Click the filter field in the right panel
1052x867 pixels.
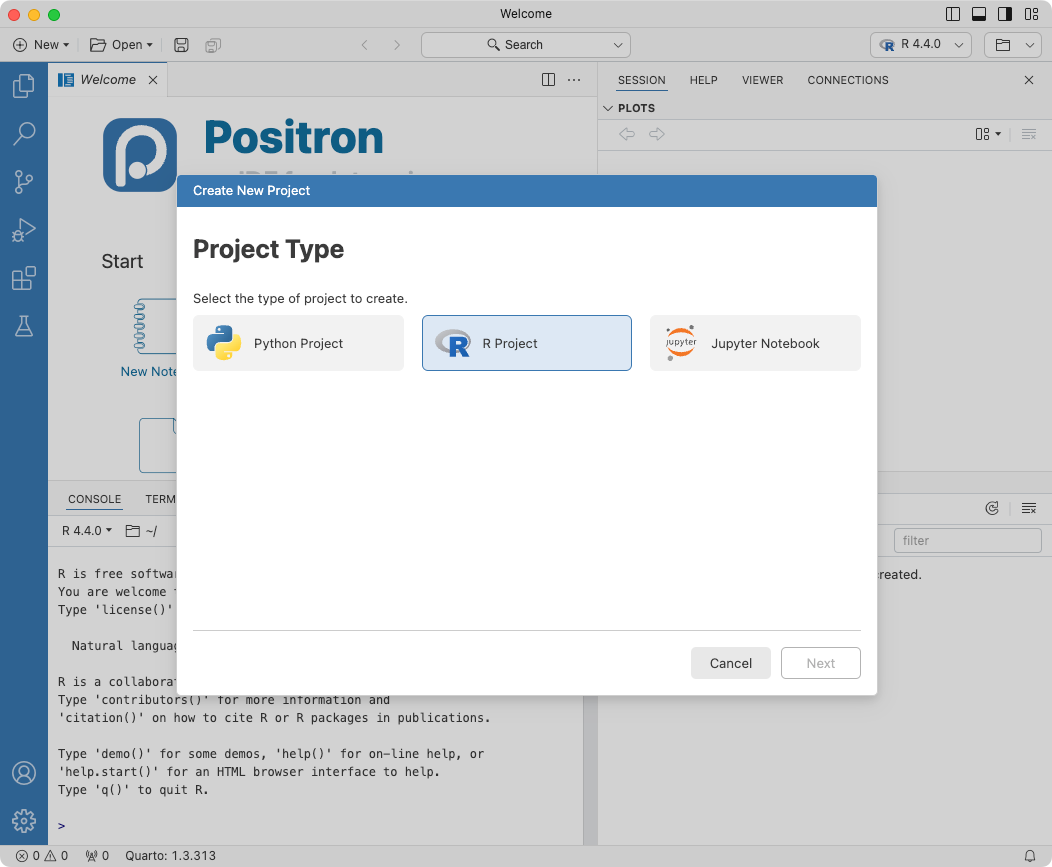click(x=966, y=540)
